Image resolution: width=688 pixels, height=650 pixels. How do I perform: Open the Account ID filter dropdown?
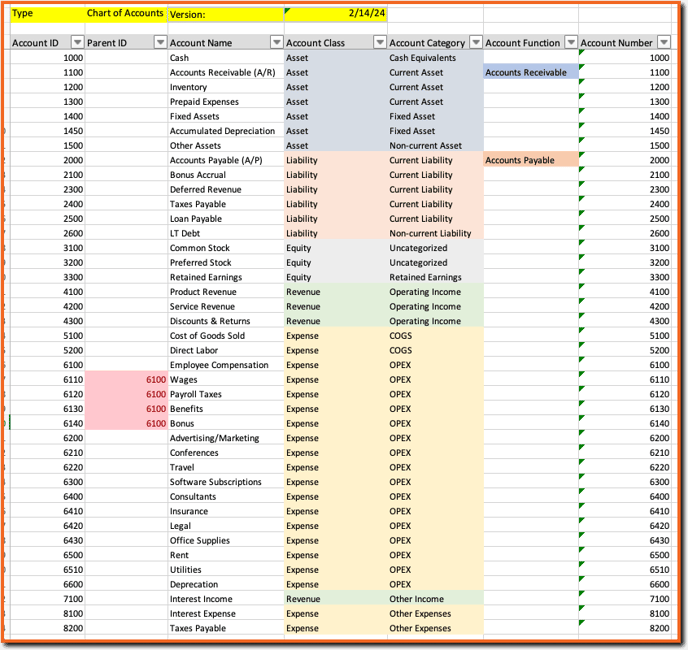pyautogui.click(x=77, y=43)
